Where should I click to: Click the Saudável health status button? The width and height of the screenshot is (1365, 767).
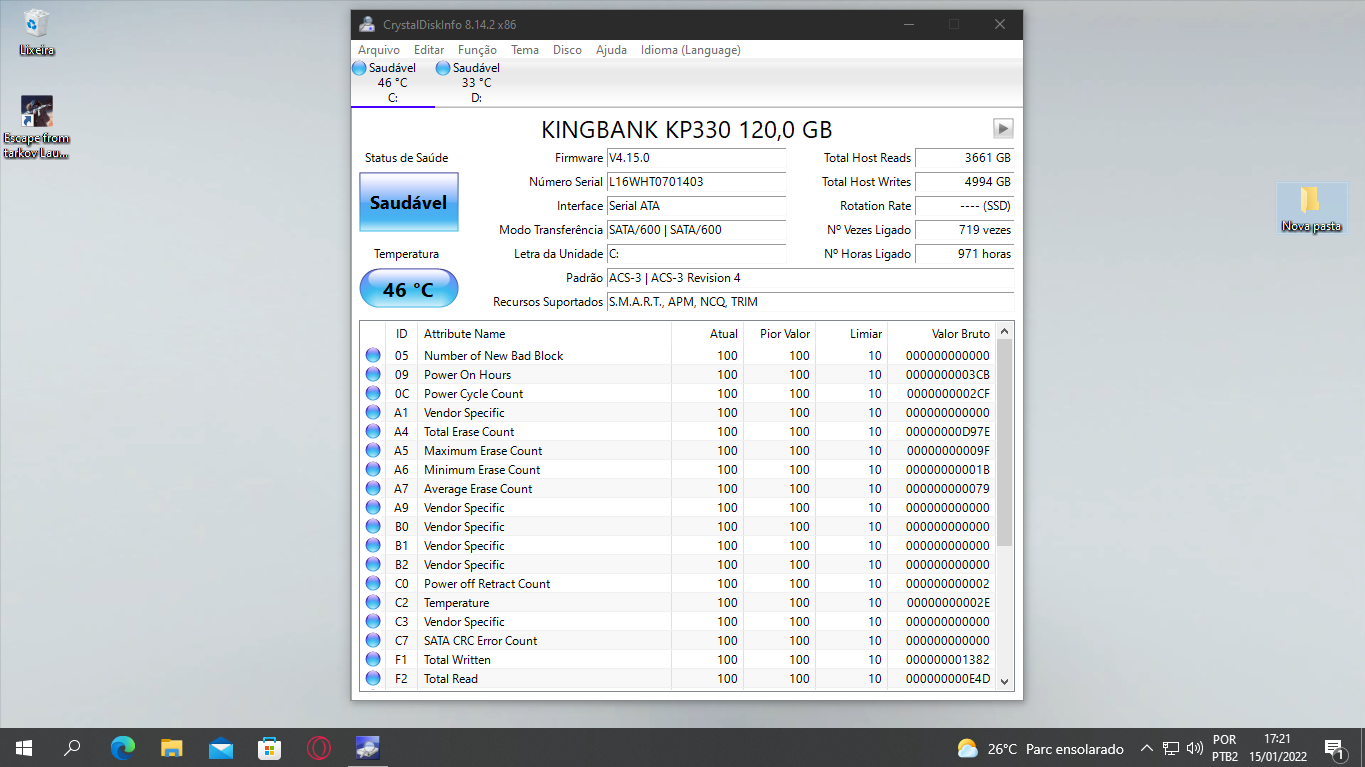pyautogui.click(x=409, y=202)
